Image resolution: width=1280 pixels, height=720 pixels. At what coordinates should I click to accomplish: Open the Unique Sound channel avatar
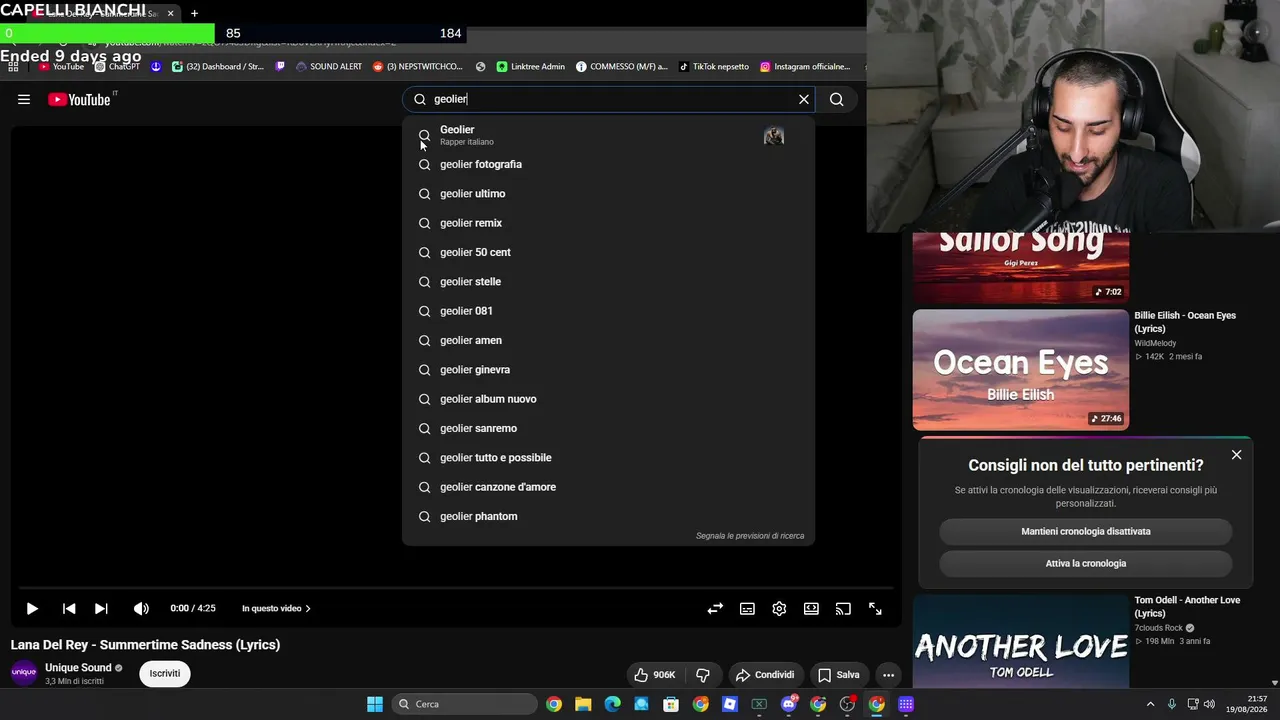[x=24, y=673]
